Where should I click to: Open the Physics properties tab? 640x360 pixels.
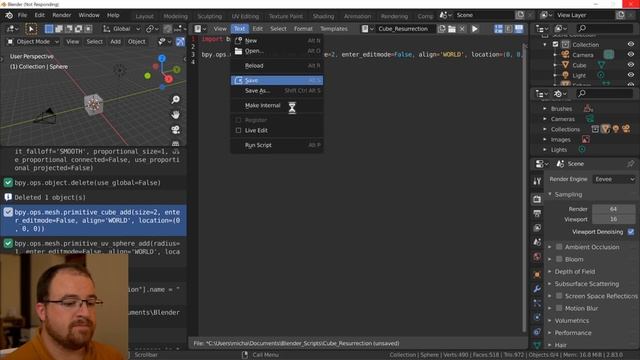[537, 317]
